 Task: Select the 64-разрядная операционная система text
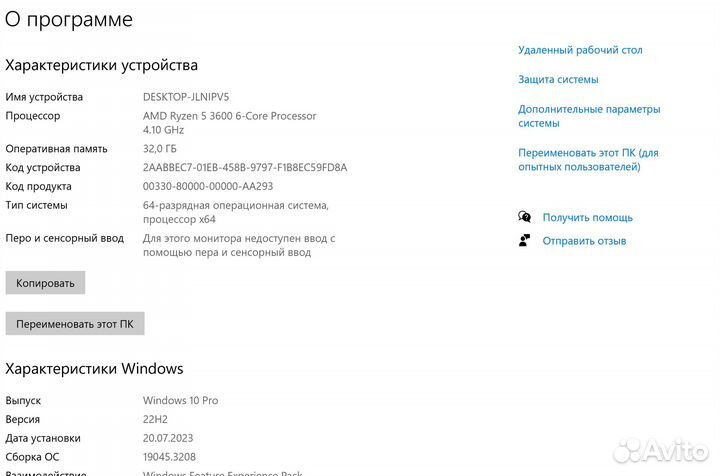[x=236, y=212]
